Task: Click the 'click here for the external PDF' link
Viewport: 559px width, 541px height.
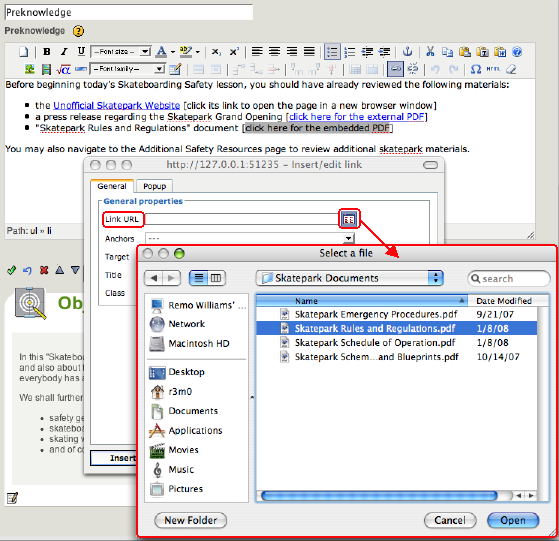Action: [357, 117]
